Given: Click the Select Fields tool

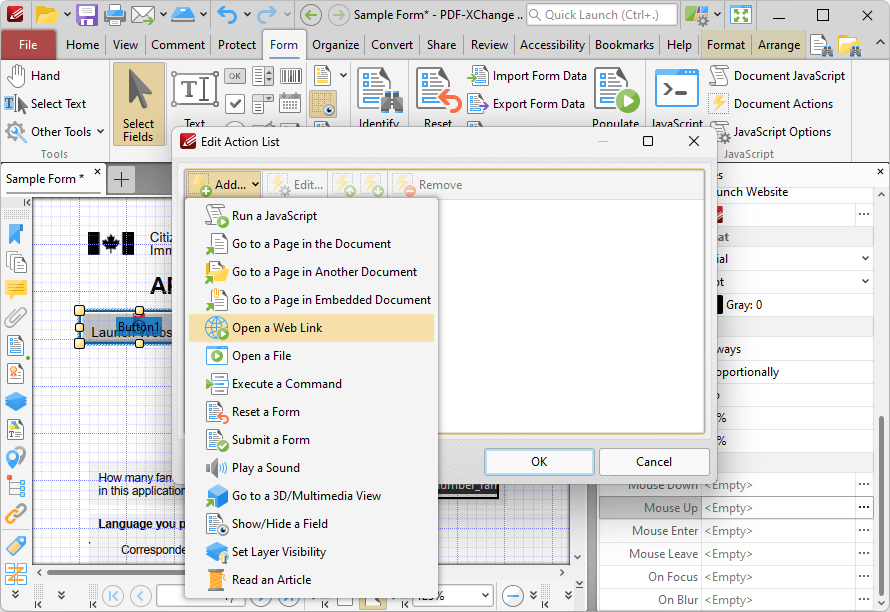Looking at the screenshot, I should (138, 104).
